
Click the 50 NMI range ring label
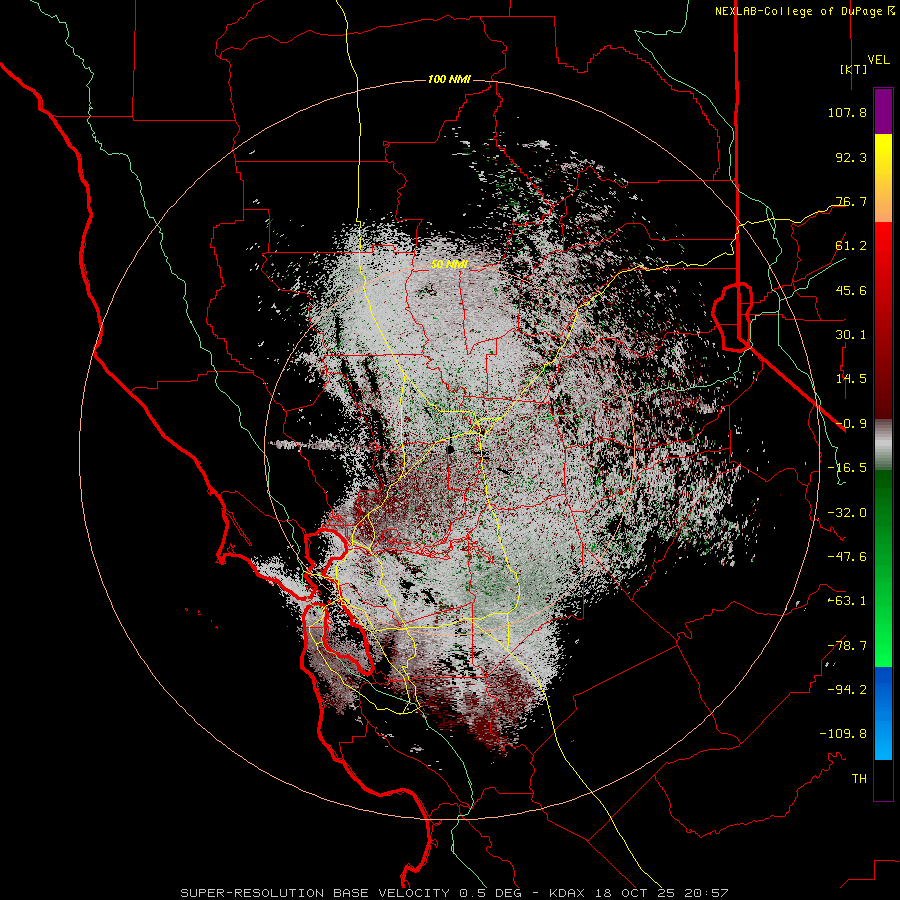tap(449, 265)
